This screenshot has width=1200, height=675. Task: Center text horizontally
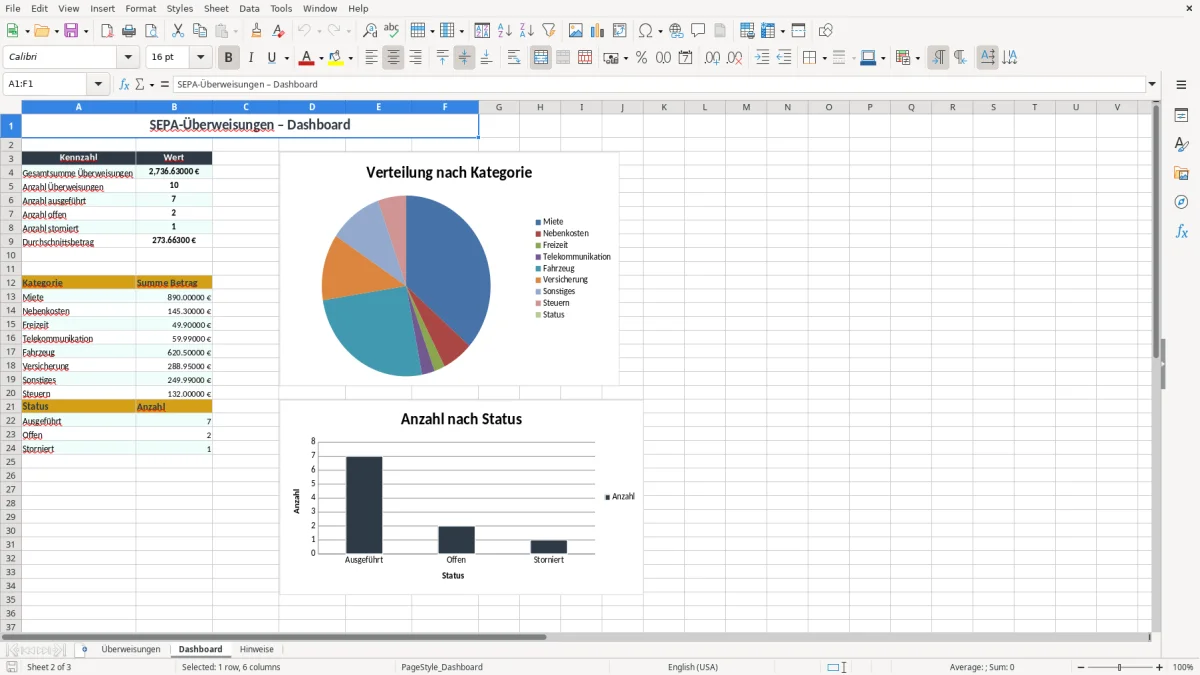pos(393,58)
